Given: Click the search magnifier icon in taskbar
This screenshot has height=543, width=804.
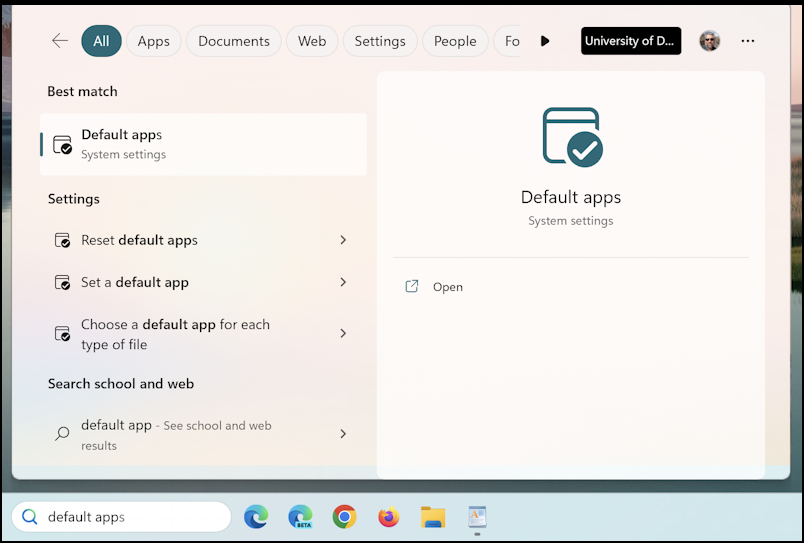Looking at the screenshot, I should [30, 516].
